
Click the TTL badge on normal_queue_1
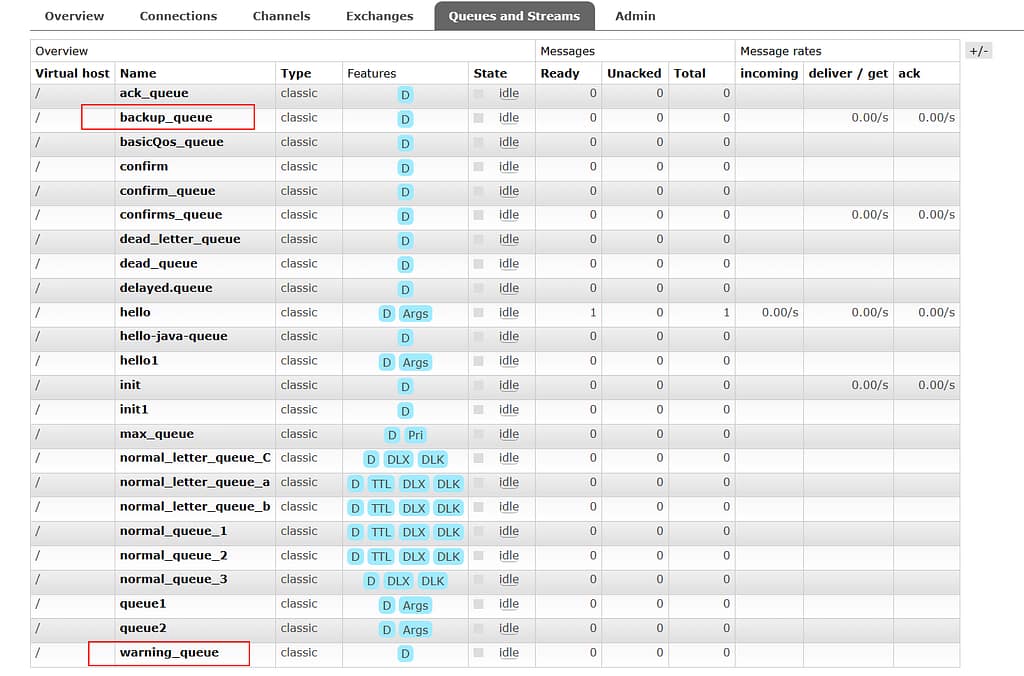[x=381, y=532]
